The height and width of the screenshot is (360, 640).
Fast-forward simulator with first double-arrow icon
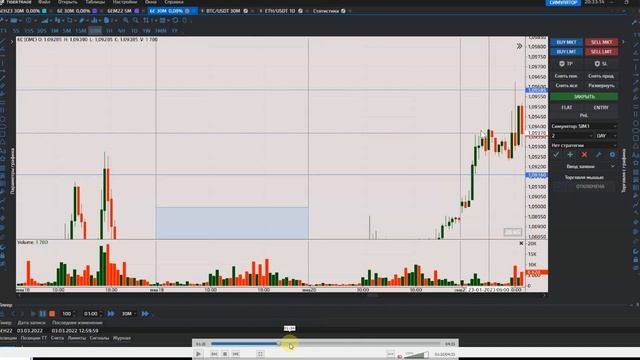click(x=111, y=313)
